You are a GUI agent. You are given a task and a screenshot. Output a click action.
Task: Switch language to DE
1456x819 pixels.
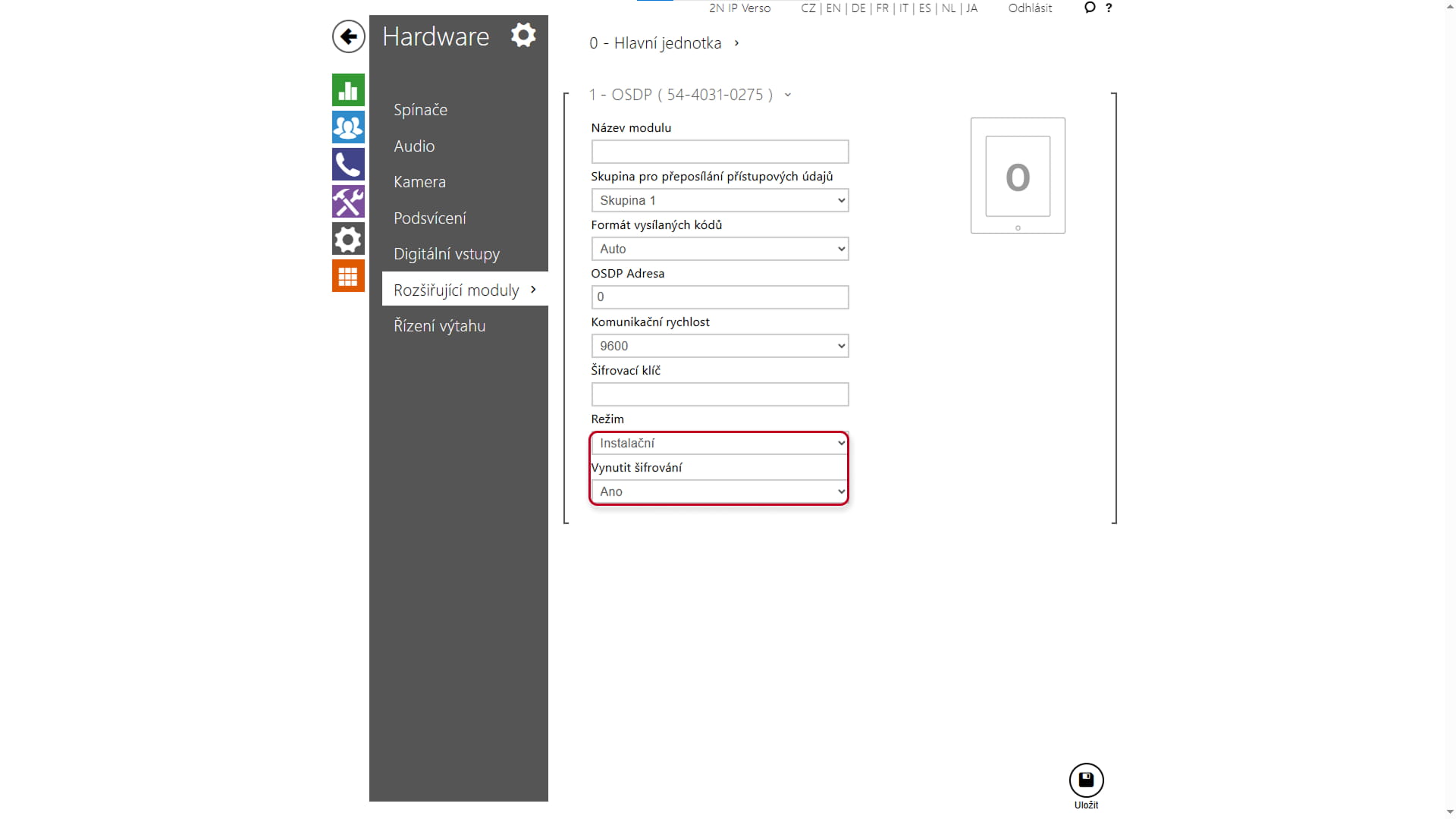(858, 8)
